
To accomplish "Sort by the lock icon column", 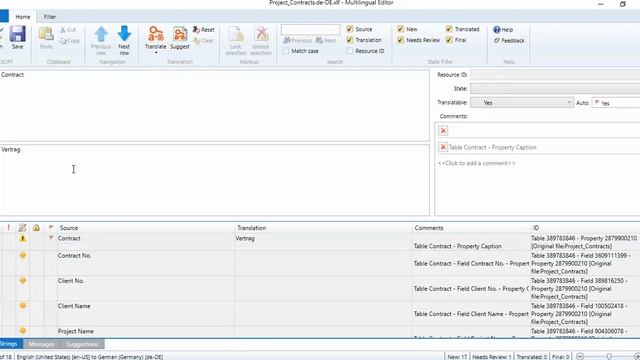I will point(36,228).
